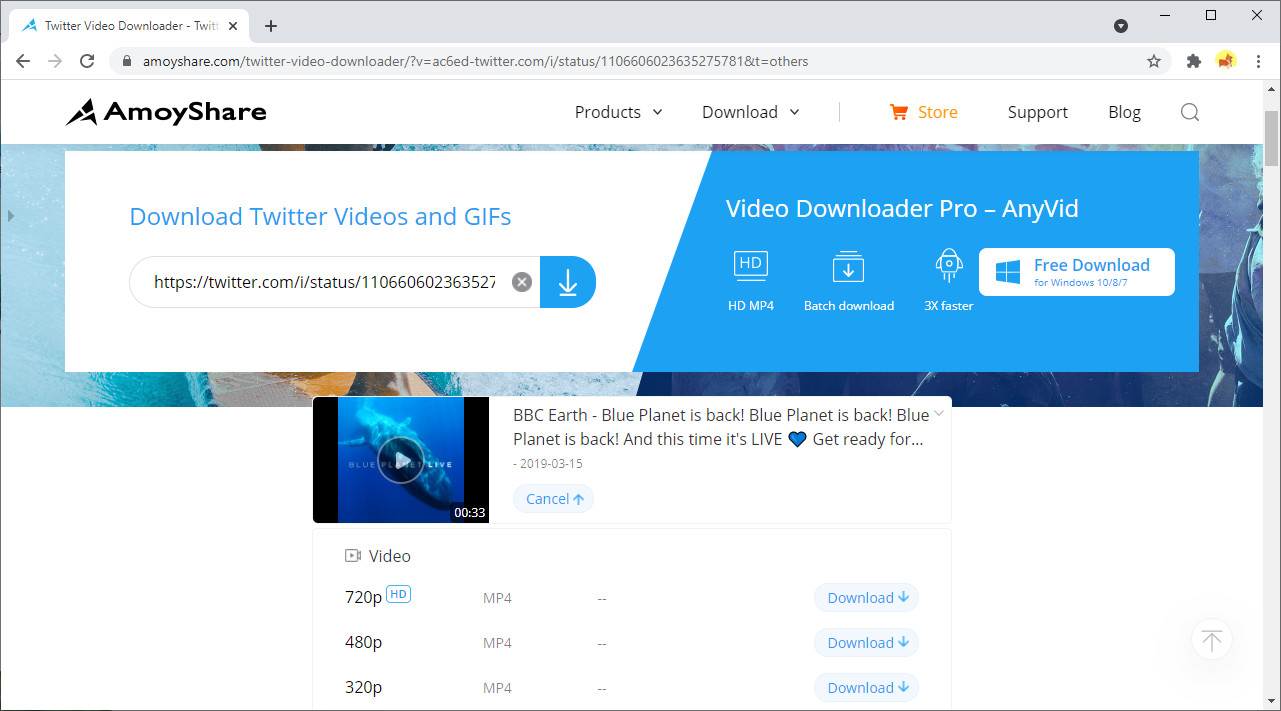This screenshot has height=711, width=1281.
Task: Open the Products dropdown menu
Action: tap(619, 112)
